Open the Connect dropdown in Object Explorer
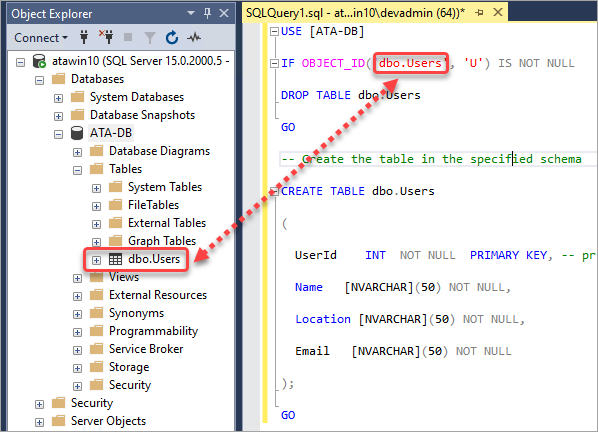598x432 pixels. coord(41,38)
